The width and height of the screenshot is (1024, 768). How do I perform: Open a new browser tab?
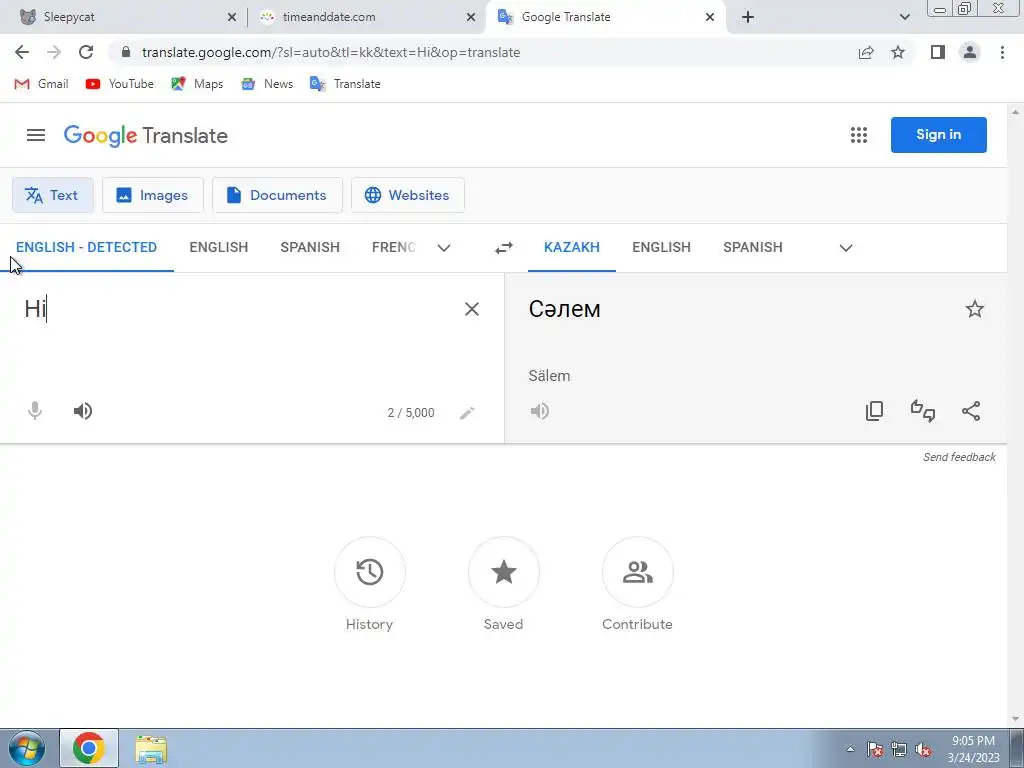coord(748,18)
